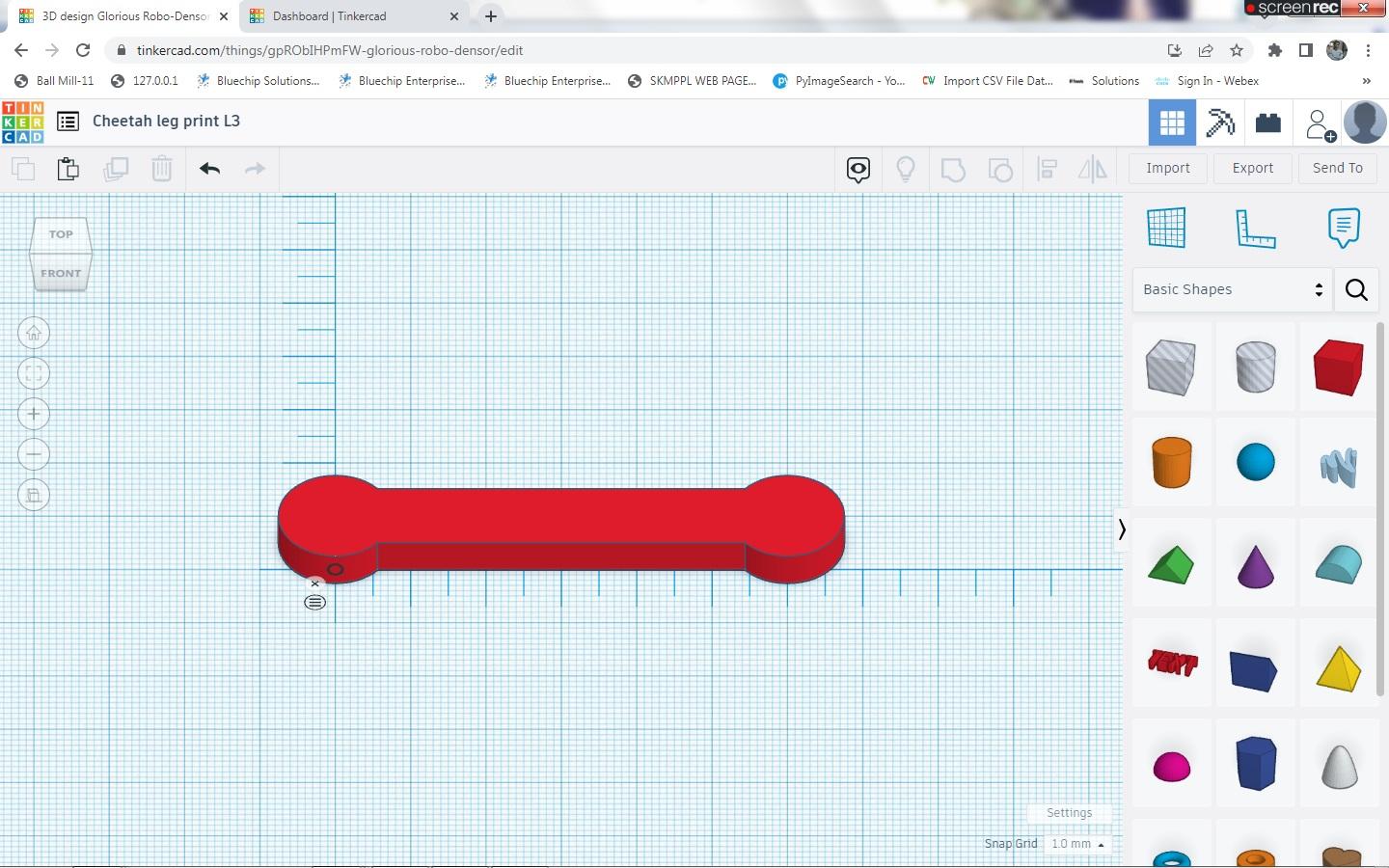
Task: Select the striped Cylinder hole shape
Action: click(x=1256, y=366)
